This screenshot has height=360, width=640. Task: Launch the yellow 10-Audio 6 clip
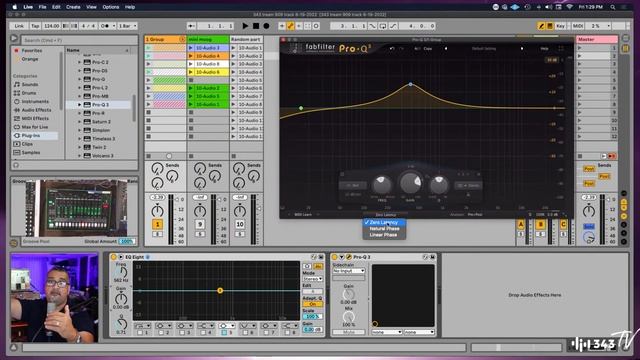[x=191, y=72]
